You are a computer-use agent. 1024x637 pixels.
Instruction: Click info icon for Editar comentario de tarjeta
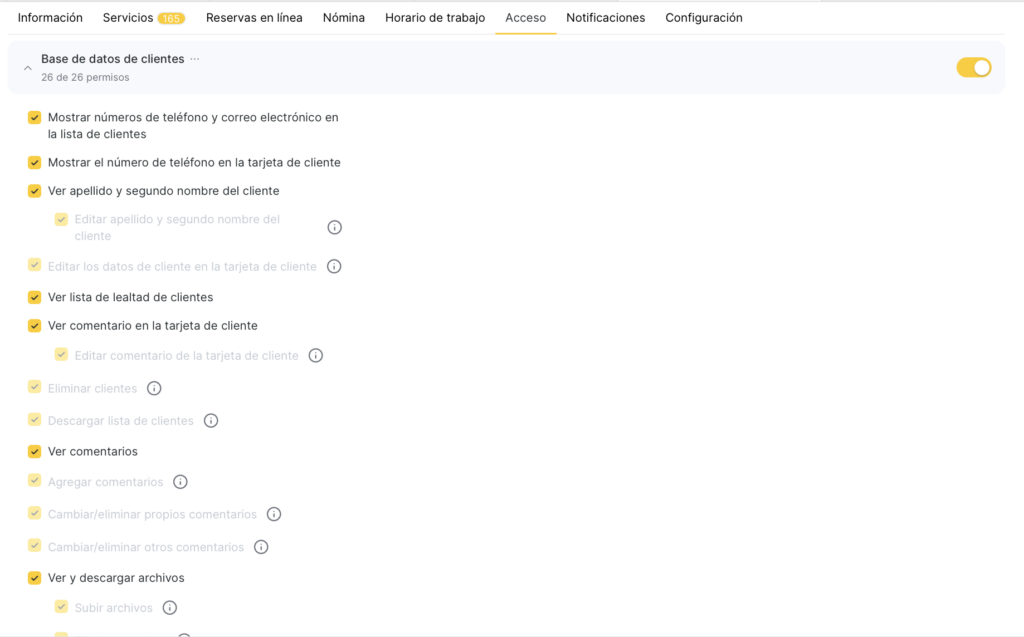pyautogui.click(x=316, y=355)
